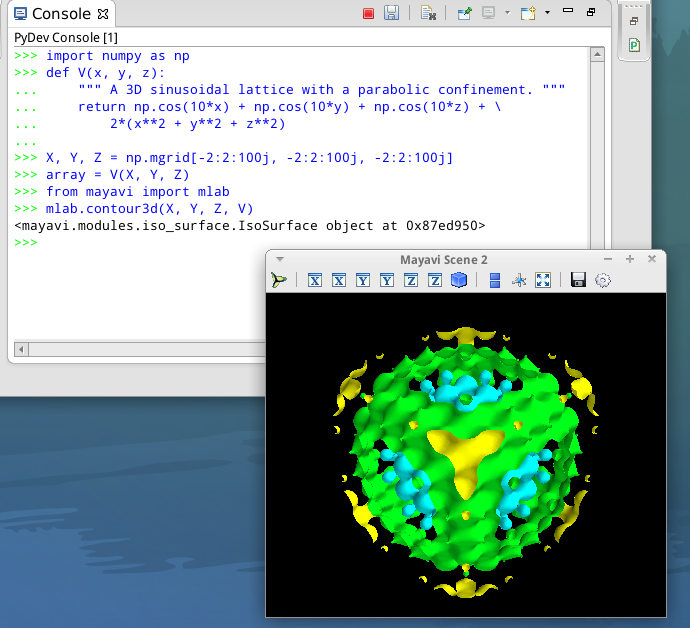690x628 pixels.
Task: Open the Mayavi Scene 2 window menu triangle
Action: click(x=280, y=259)
